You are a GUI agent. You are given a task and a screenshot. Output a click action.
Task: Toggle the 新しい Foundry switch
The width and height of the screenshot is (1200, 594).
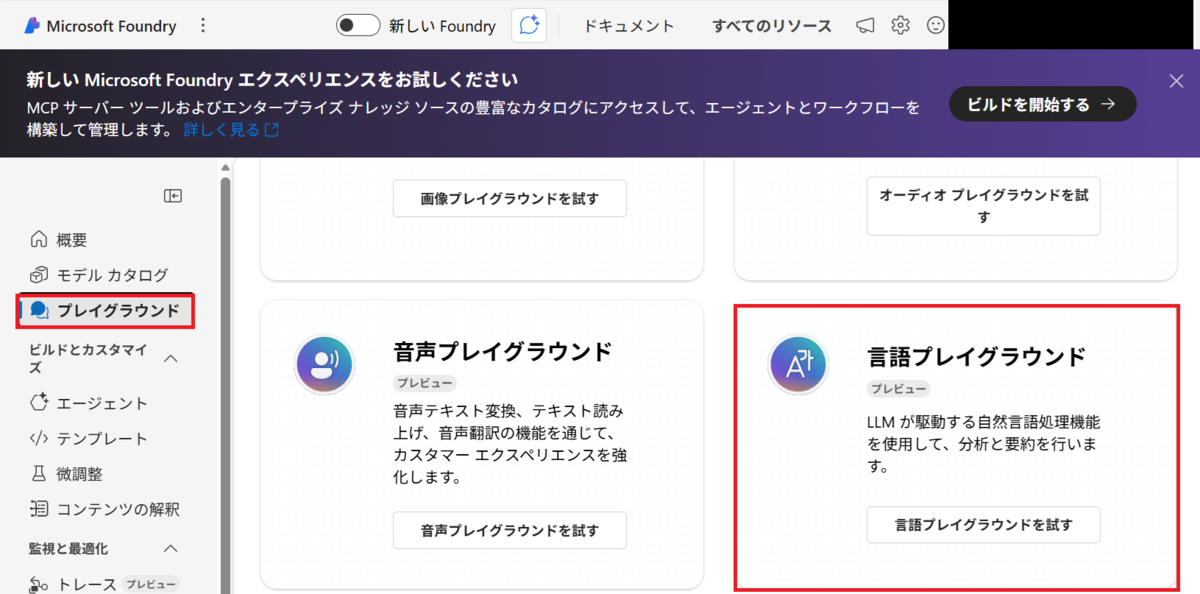(358, 25)
